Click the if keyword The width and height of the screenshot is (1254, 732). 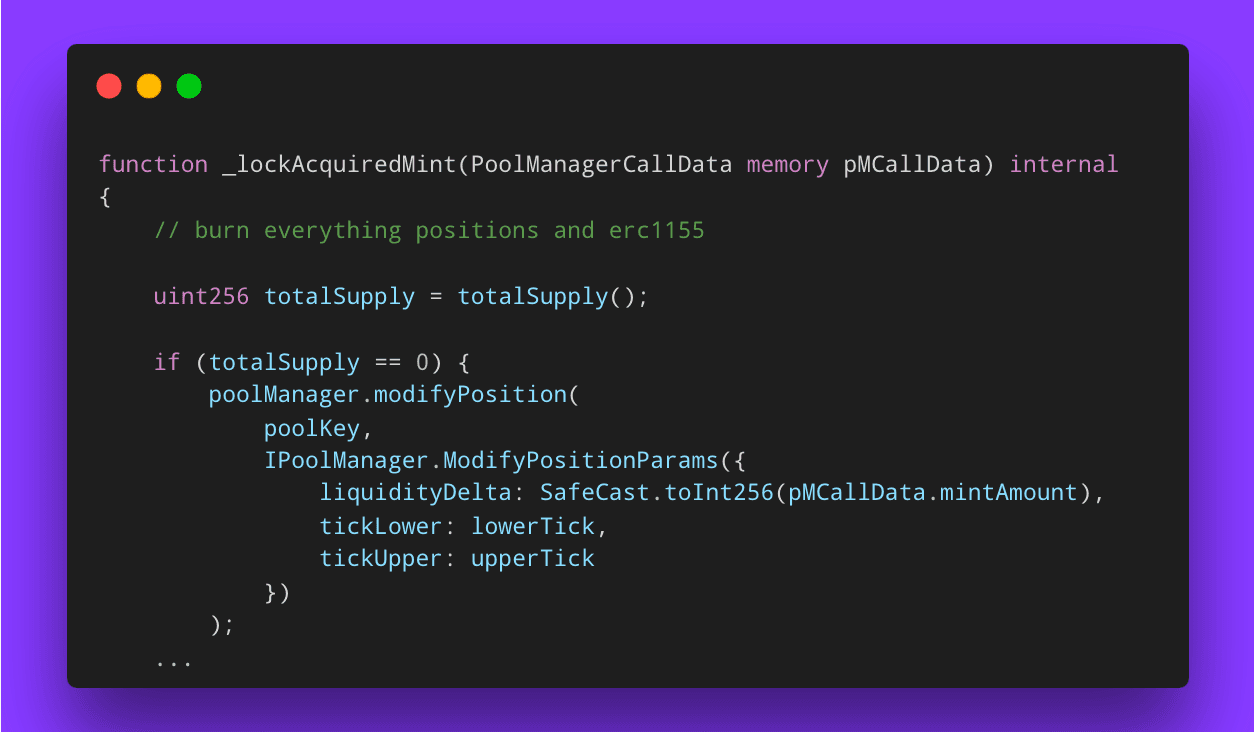tap(167, 362)
